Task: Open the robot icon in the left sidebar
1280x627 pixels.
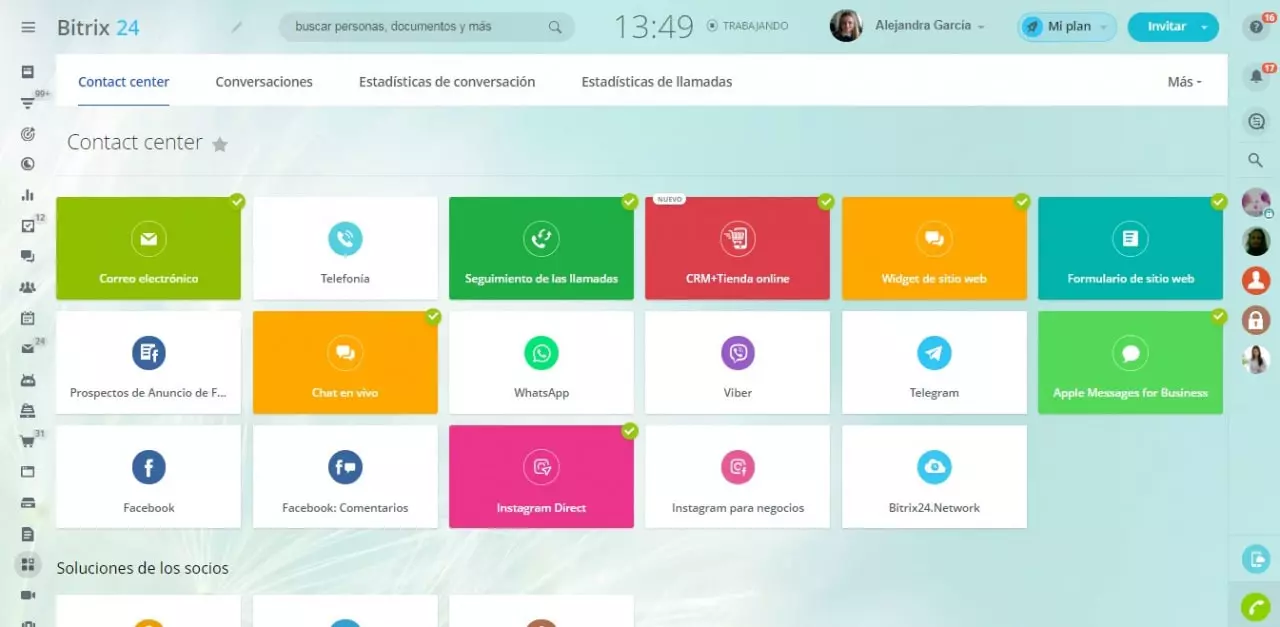Action: [x=28, y=380]
